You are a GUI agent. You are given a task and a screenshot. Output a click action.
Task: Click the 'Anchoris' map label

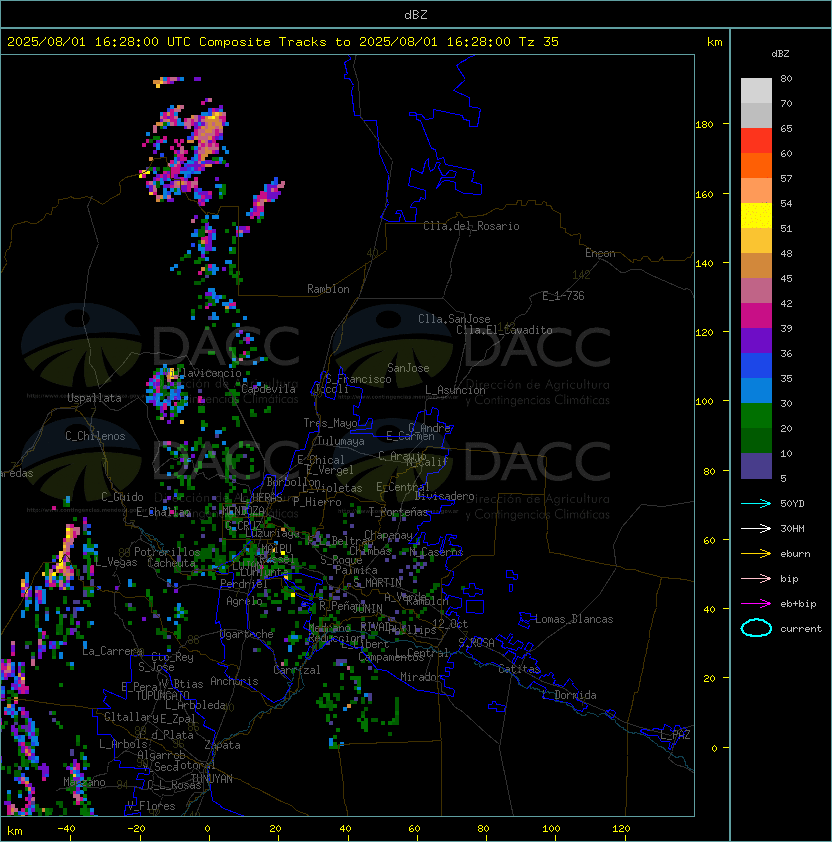[234, 681]
